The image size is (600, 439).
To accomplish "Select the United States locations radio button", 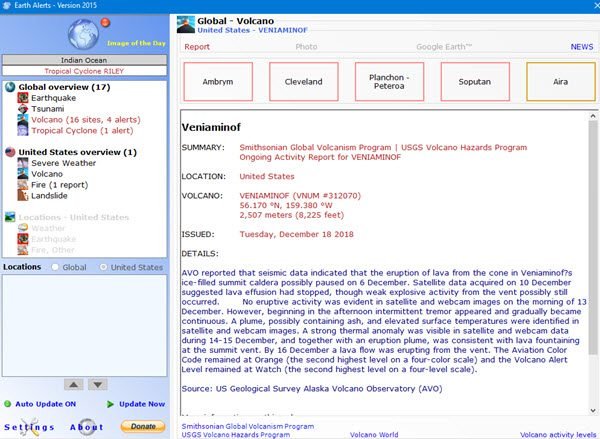I will (103, 267).
